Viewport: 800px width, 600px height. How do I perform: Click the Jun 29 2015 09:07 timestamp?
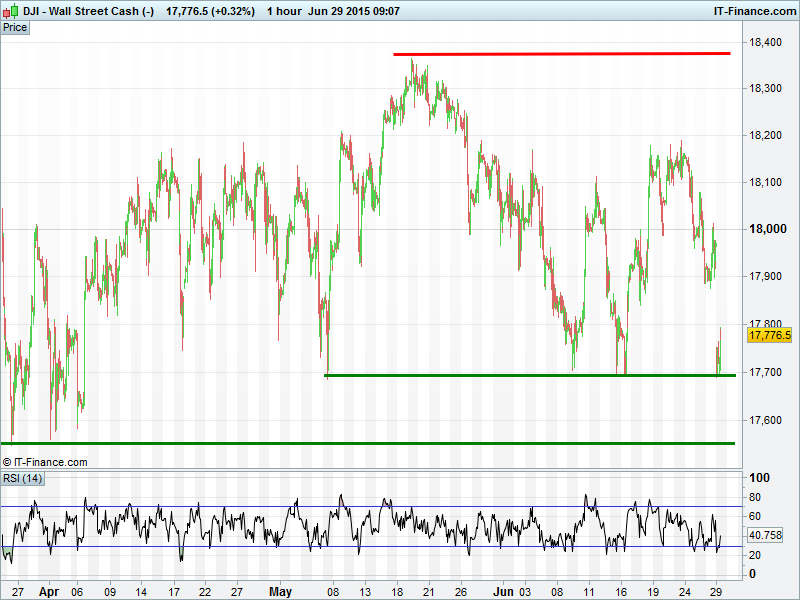(353, 11)
